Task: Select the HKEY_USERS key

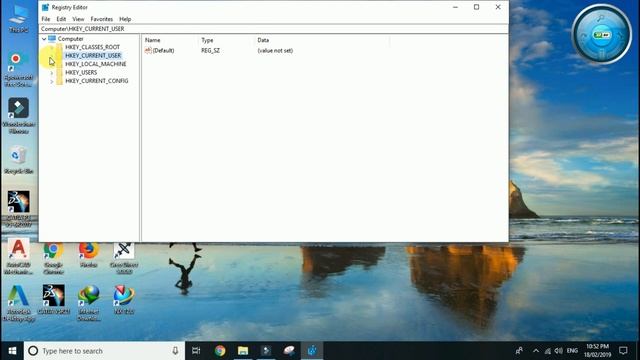Action: 81,73
